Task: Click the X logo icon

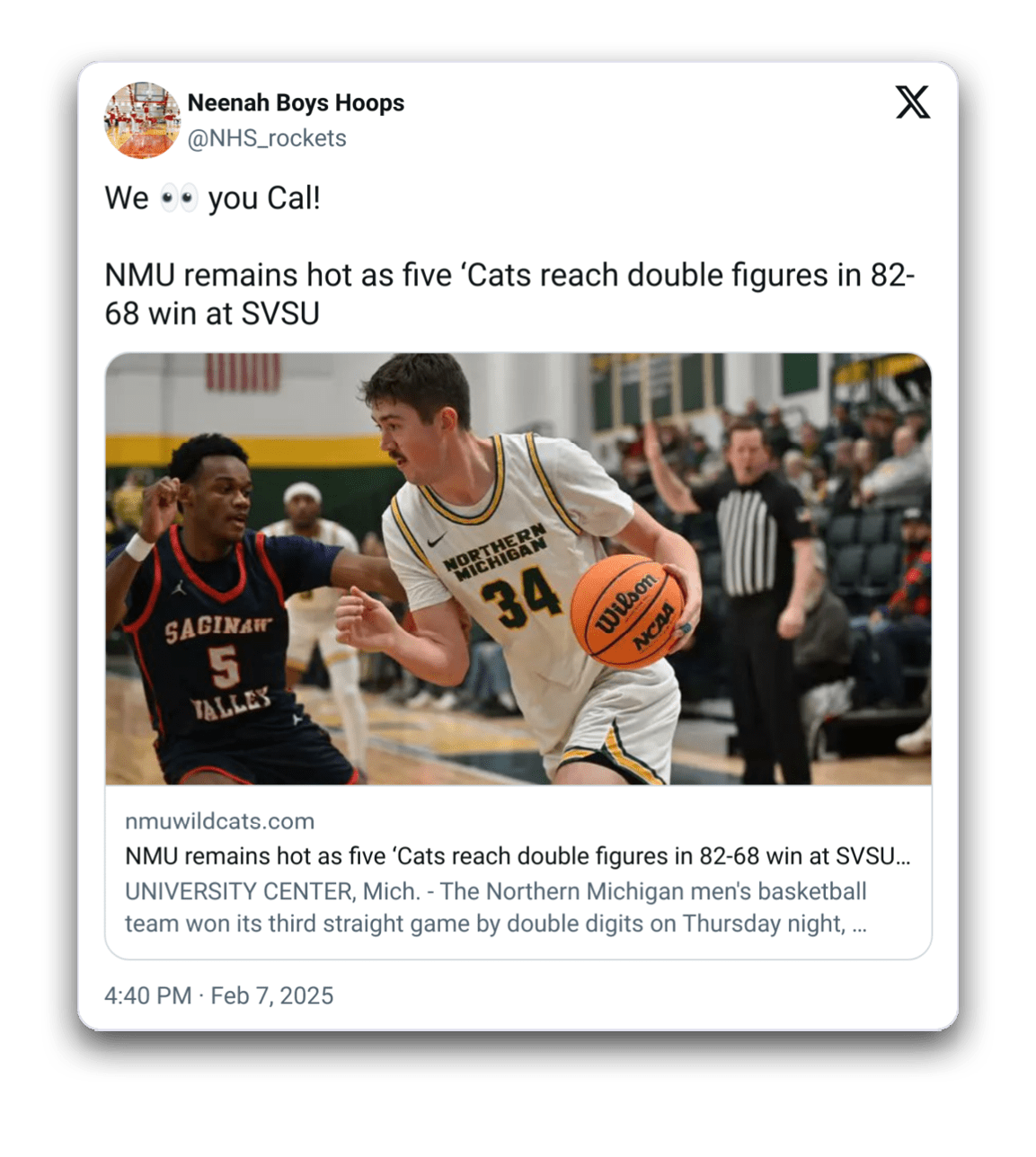Action: pyautogui.click(x=912, y=102)
